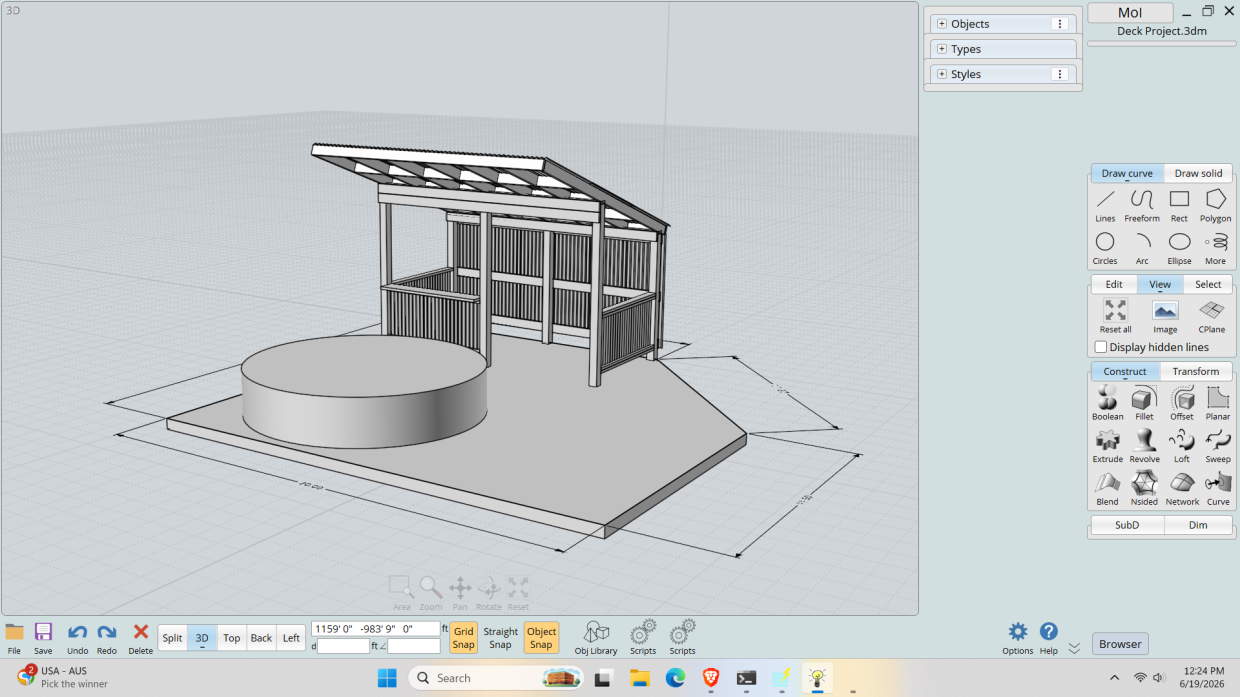
Task: Open the SubD tab
Action: 1127,525
